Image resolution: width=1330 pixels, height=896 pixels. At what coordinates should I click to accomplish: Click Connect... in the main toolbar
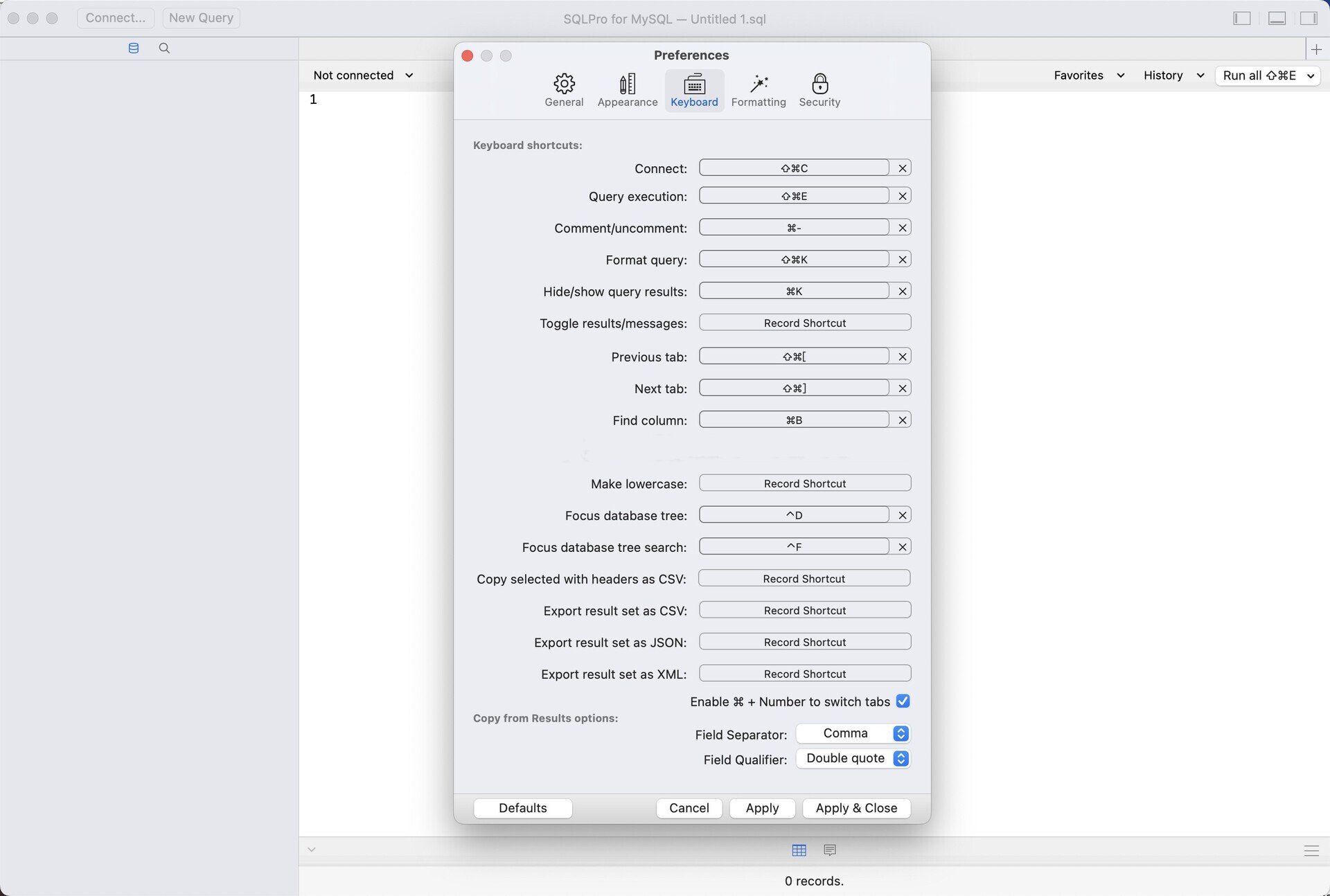116,18
